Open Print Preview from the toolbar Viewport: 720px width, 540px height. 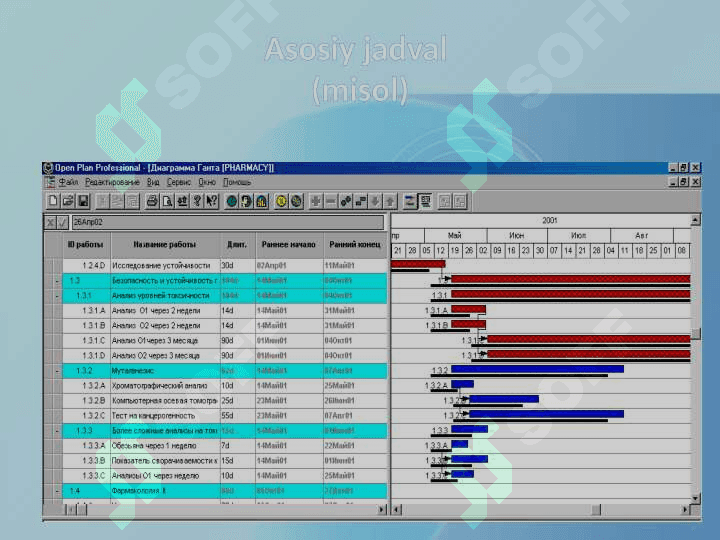point(167,201)
